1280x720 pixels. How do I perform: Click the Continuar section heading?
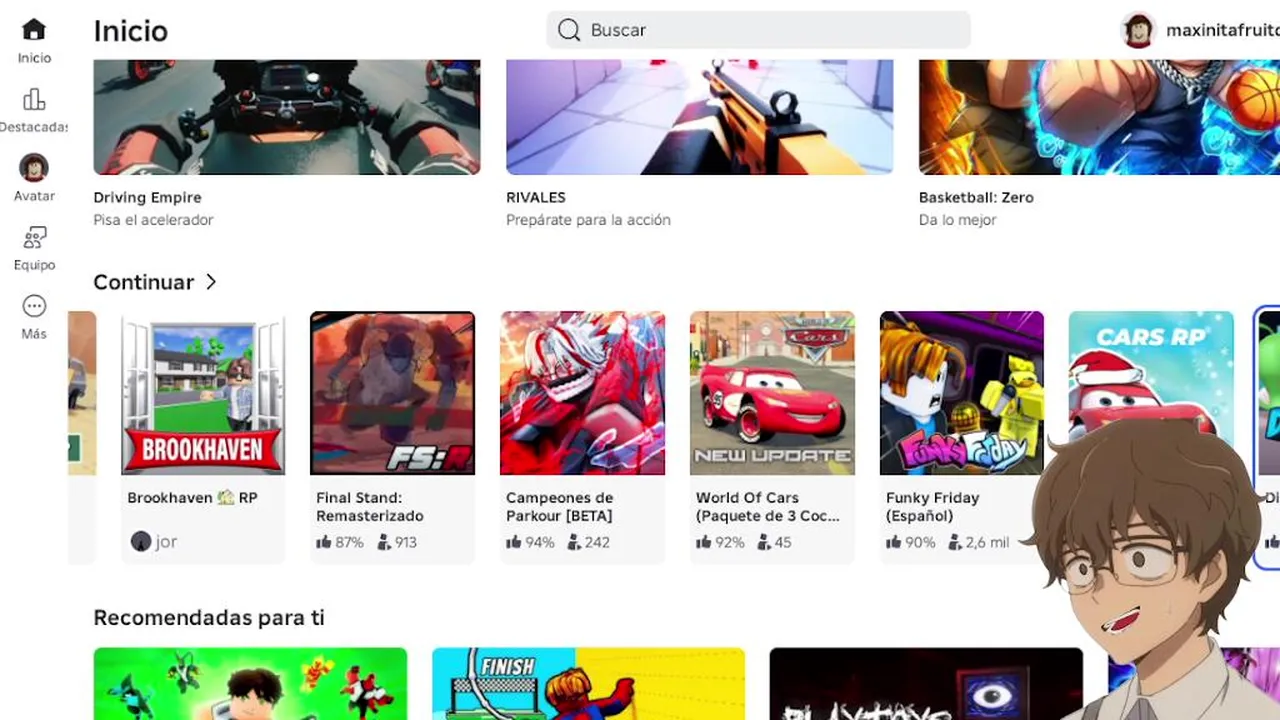coord(143,282)
